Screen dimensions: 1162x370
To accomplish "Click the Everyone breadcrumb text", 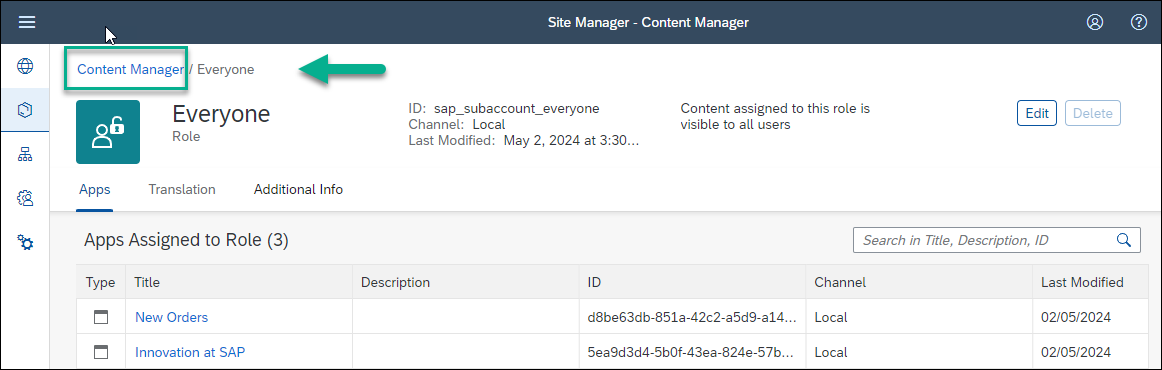I will tap(225, 70).
